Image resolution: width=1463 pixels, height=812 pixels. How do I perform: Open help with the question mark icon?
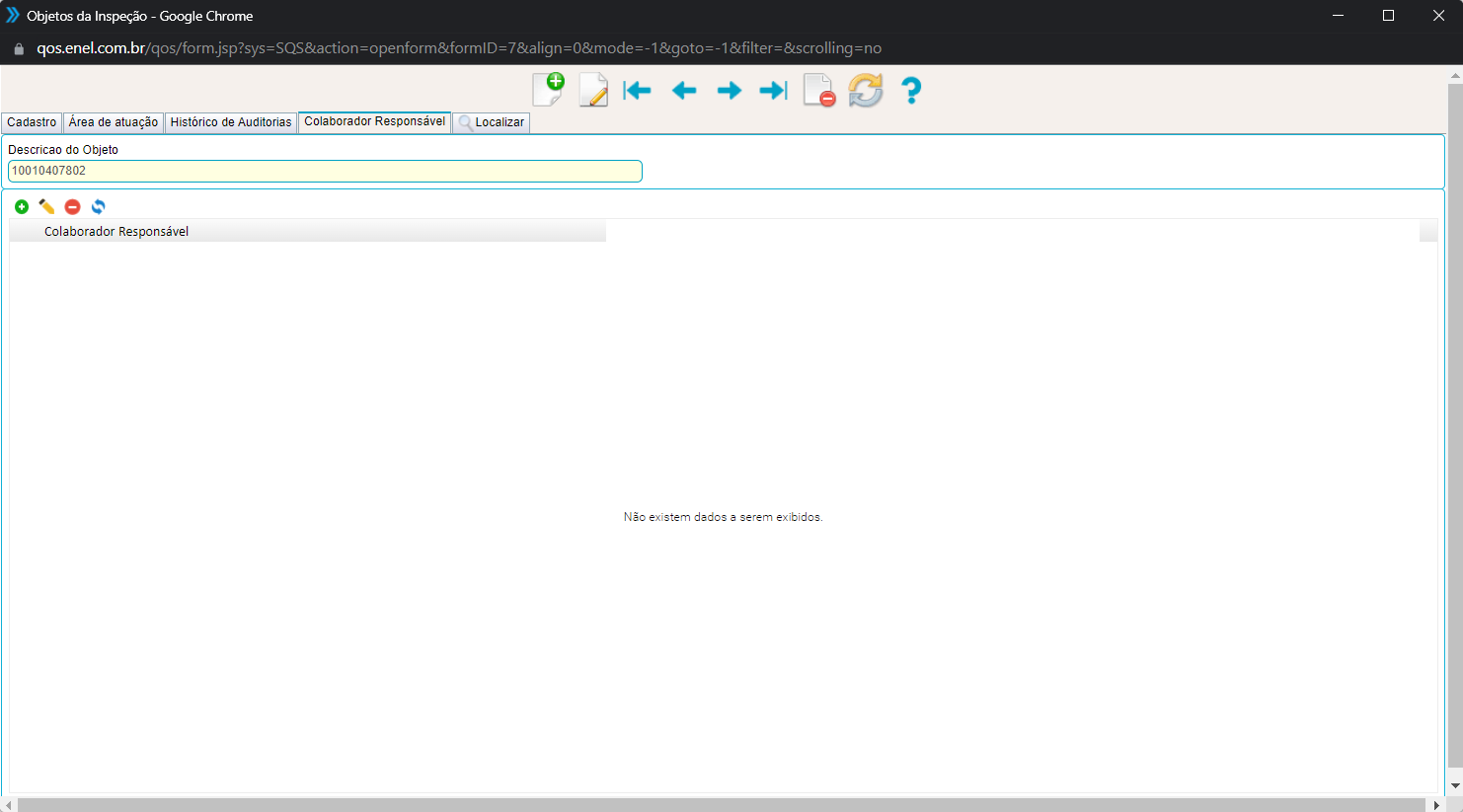911,91
